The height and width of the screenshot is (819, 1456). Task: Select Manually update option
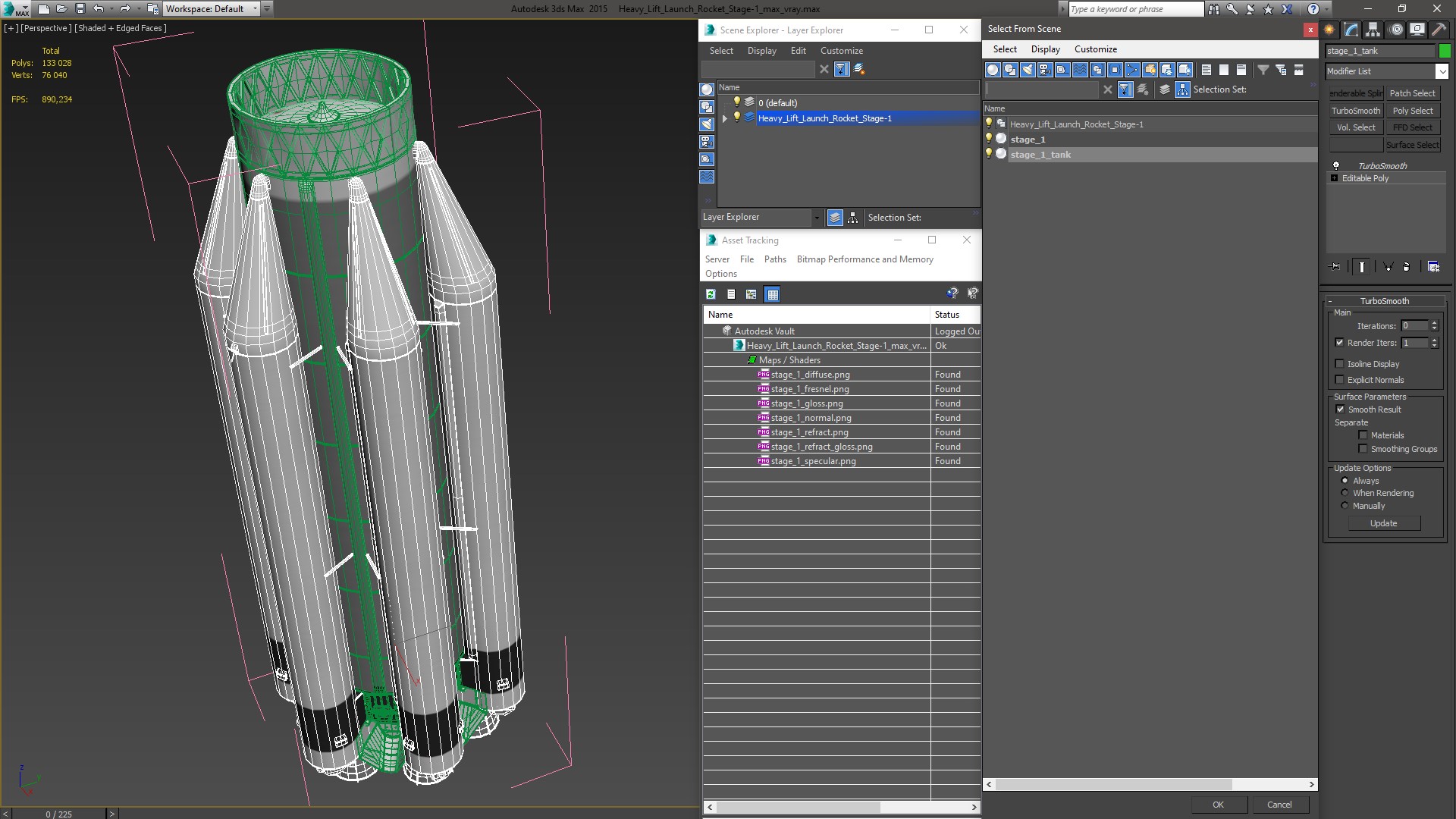[1345, 506]
